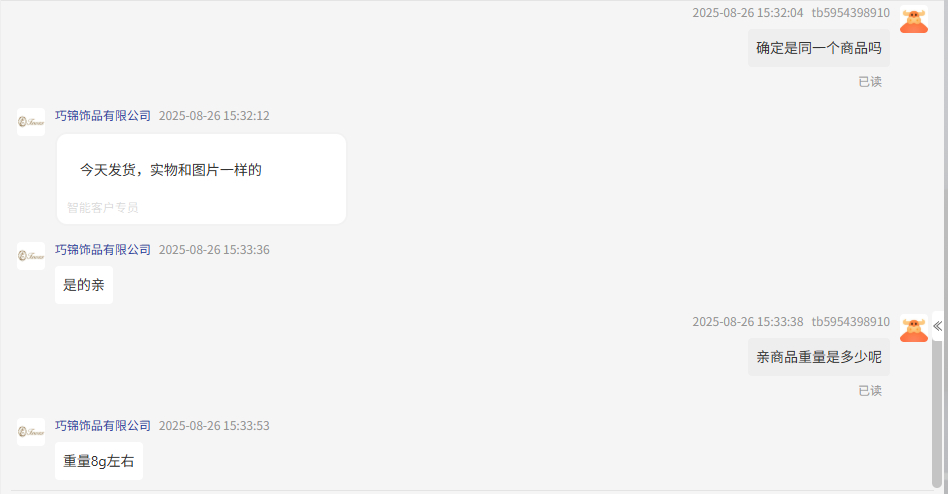Select the message 今天发货，实物和图片一样的
Viewport: 948px width, 494px height.
coord(201,179)
